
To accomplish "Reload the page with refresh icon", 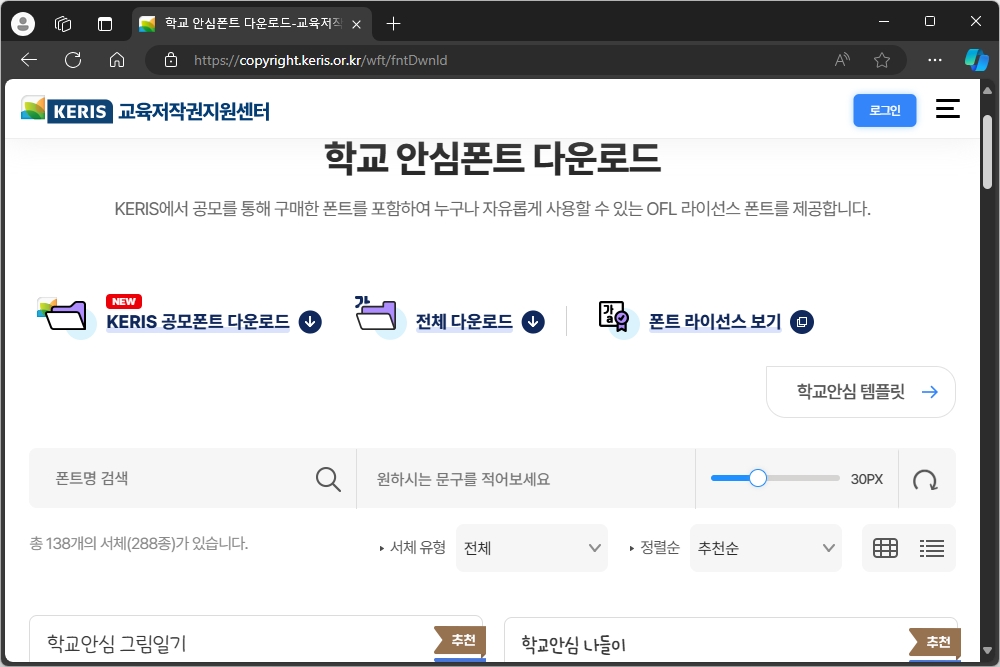I will tap(73, 60).
